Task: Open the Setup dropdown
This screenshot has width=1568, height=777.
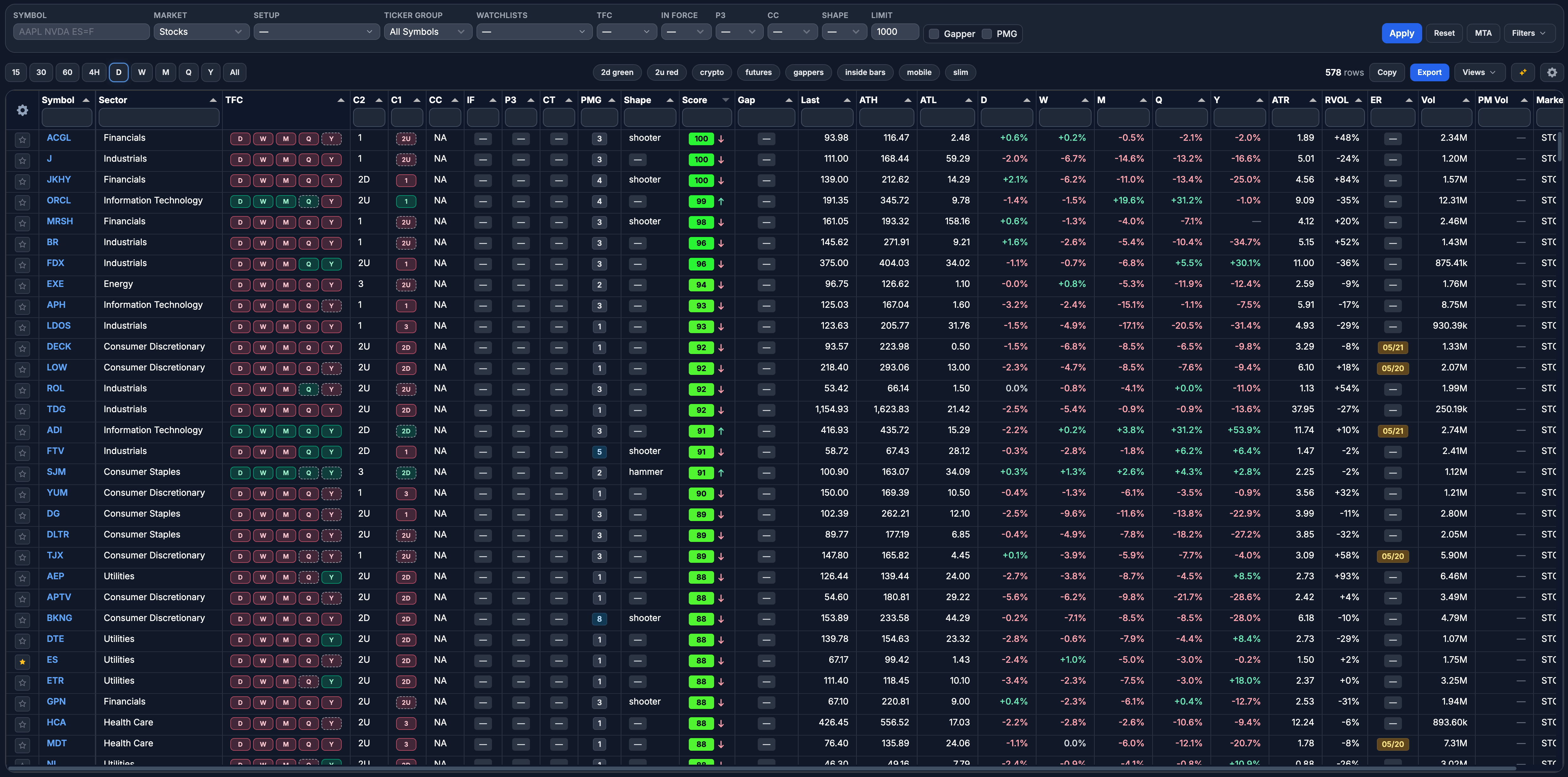Action: point(316,32)
